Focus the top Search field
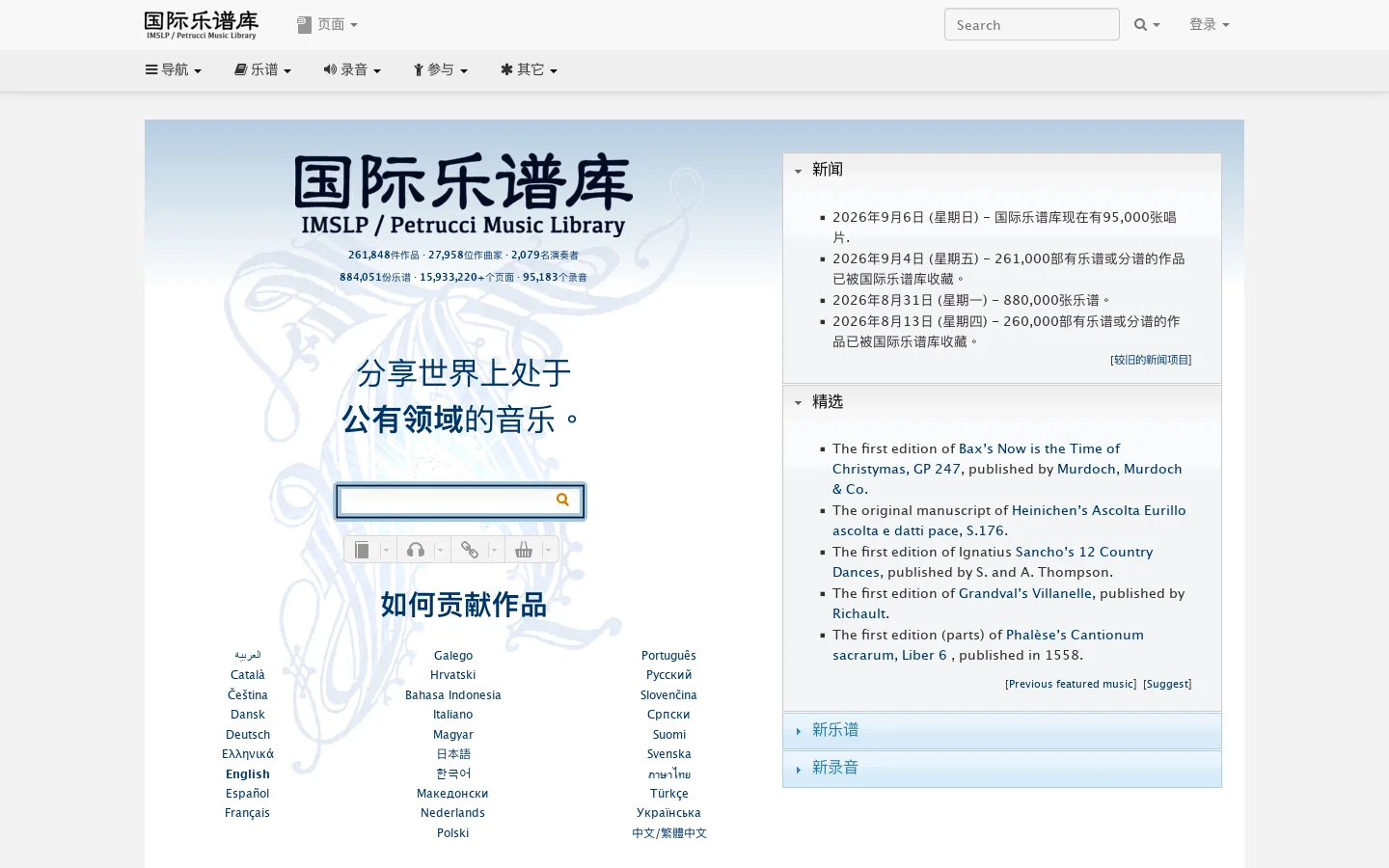1389x868 pixels. [x=1031, y=25]
